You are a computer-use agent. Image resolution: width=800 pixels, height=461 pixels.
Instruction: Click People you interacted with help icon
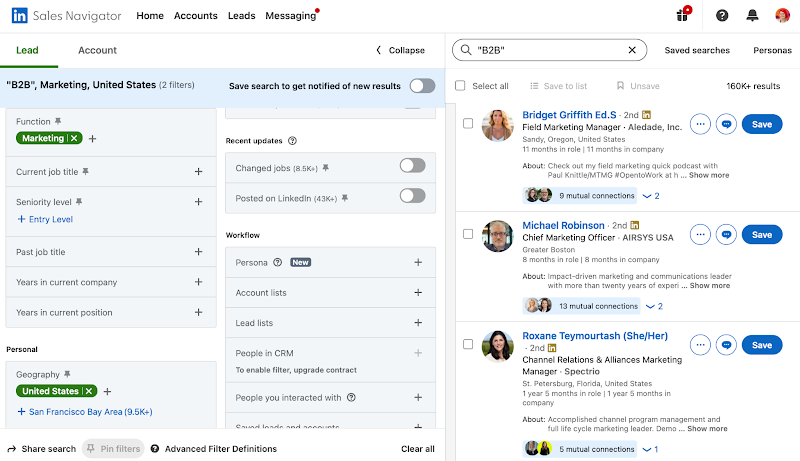click(351, 397)
